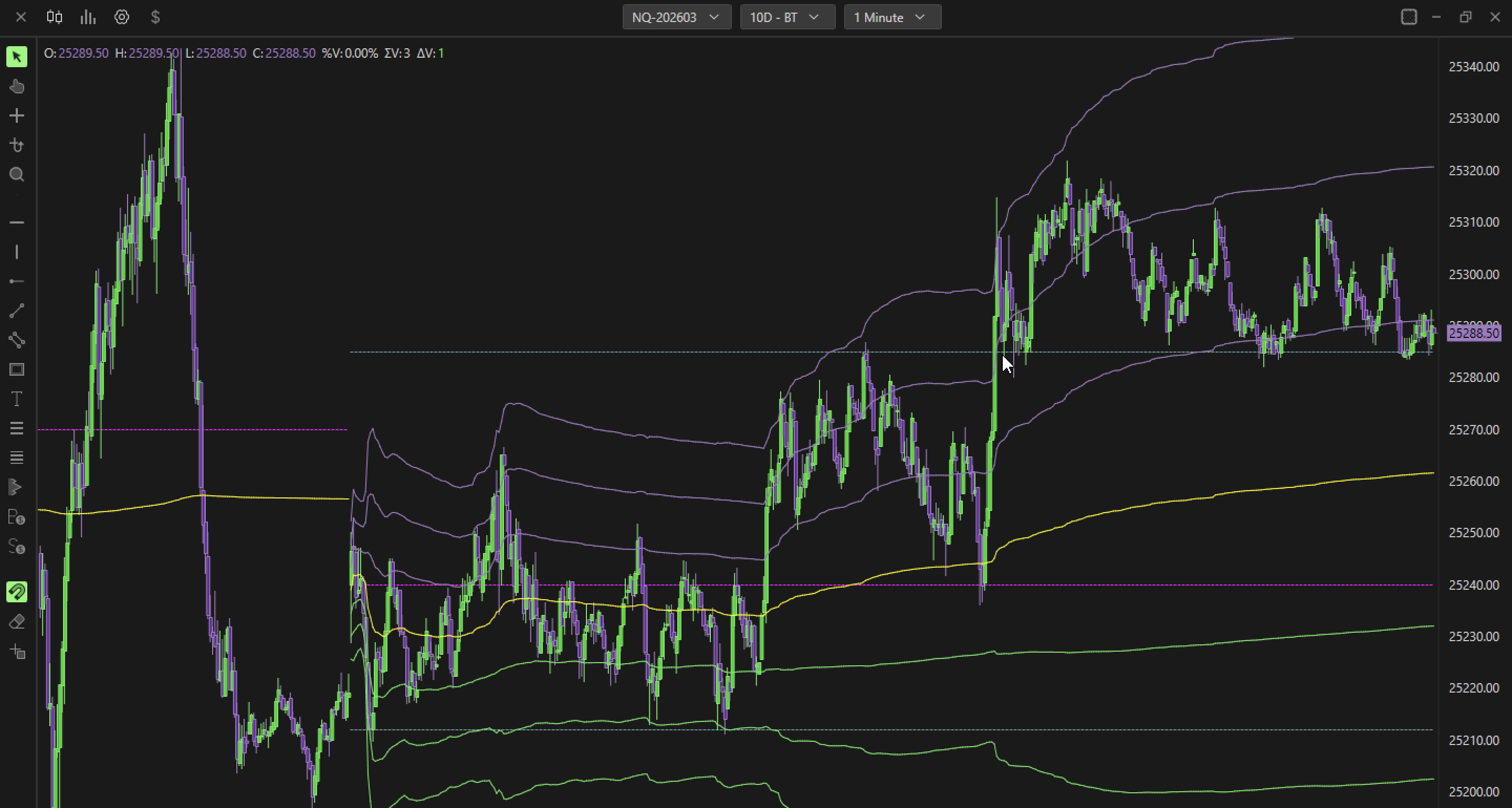1512x808 pixels.
Task: Select the arrow pointer tool
Action: tap(16, 57)
